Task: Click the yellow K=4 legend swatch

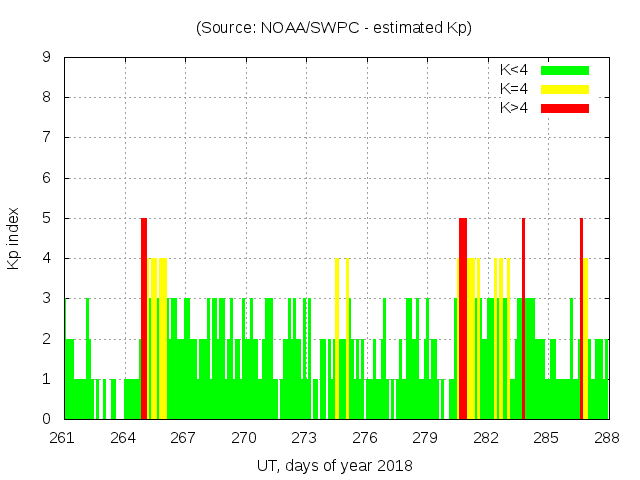Action: tap(565, 89)
